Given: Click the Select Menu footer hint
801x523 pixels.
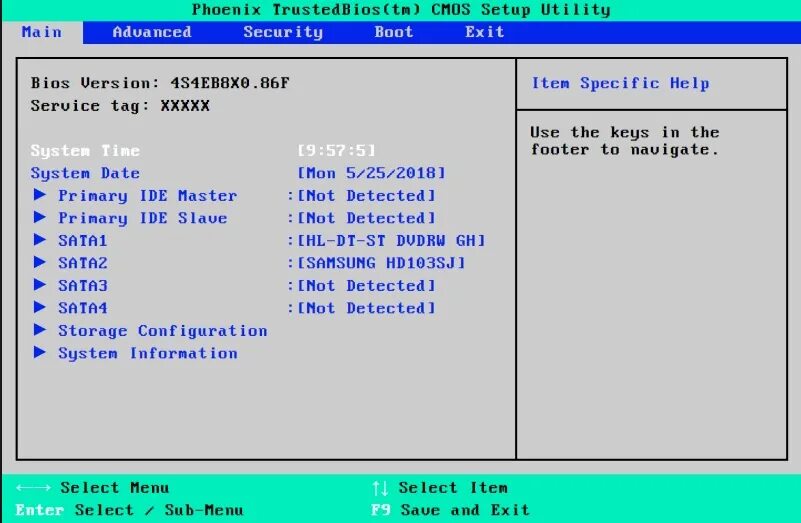Looking at the screenshot, I should coord(114,488).
